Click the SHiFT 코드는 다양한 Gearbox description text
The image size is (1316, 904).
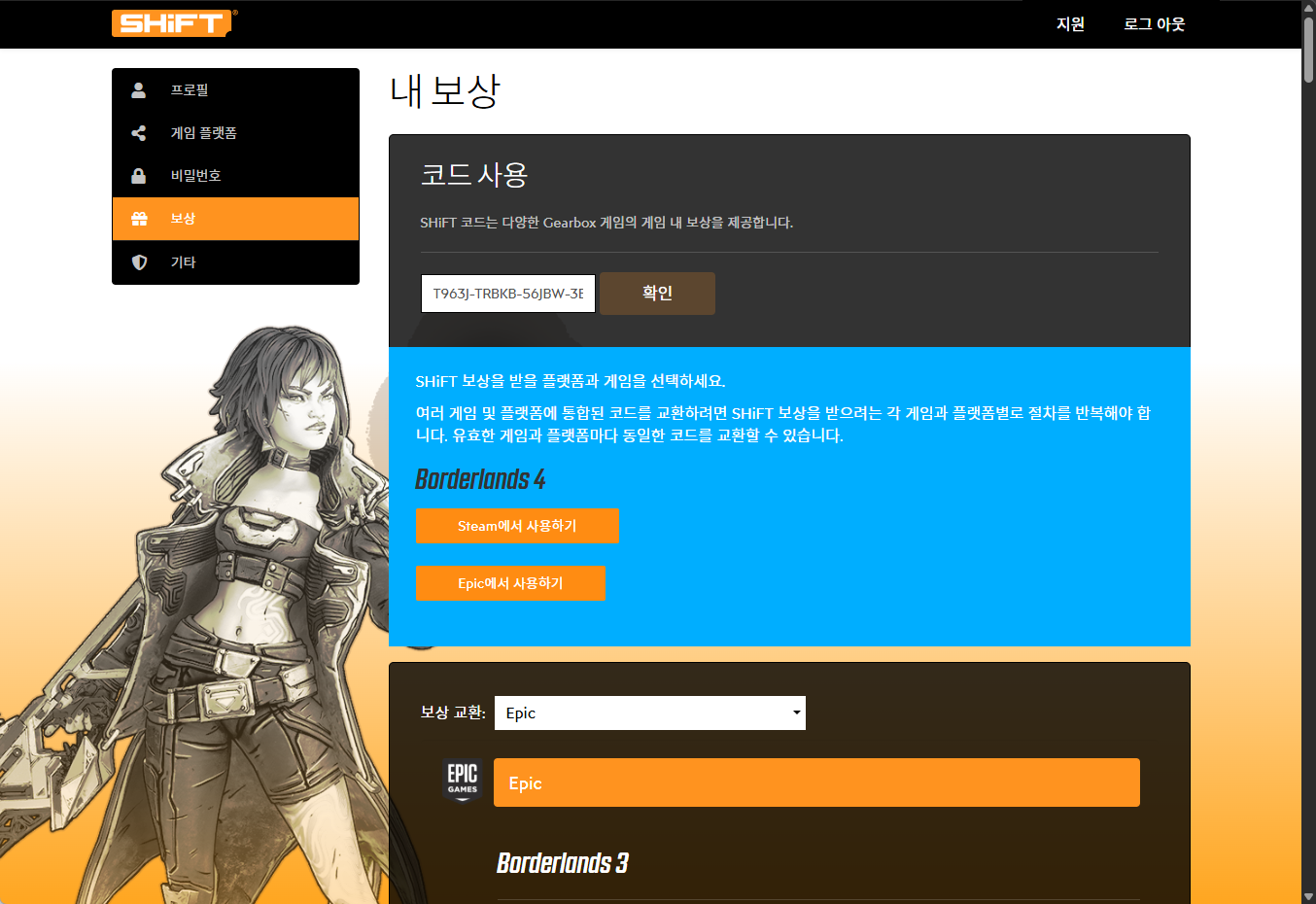click(x=606, y=223)
